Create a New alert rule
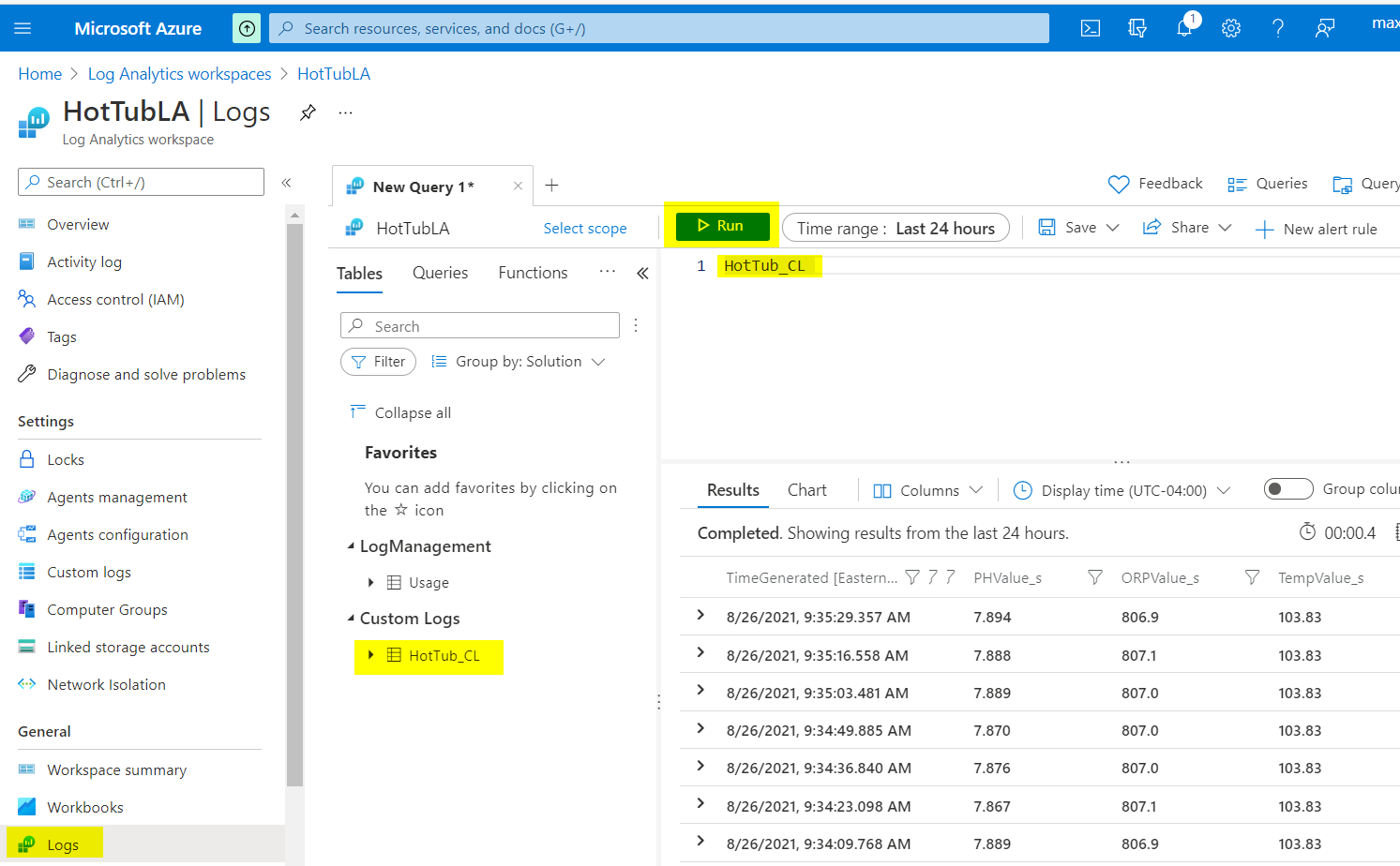The image size is (1400, 866). 1317,229
